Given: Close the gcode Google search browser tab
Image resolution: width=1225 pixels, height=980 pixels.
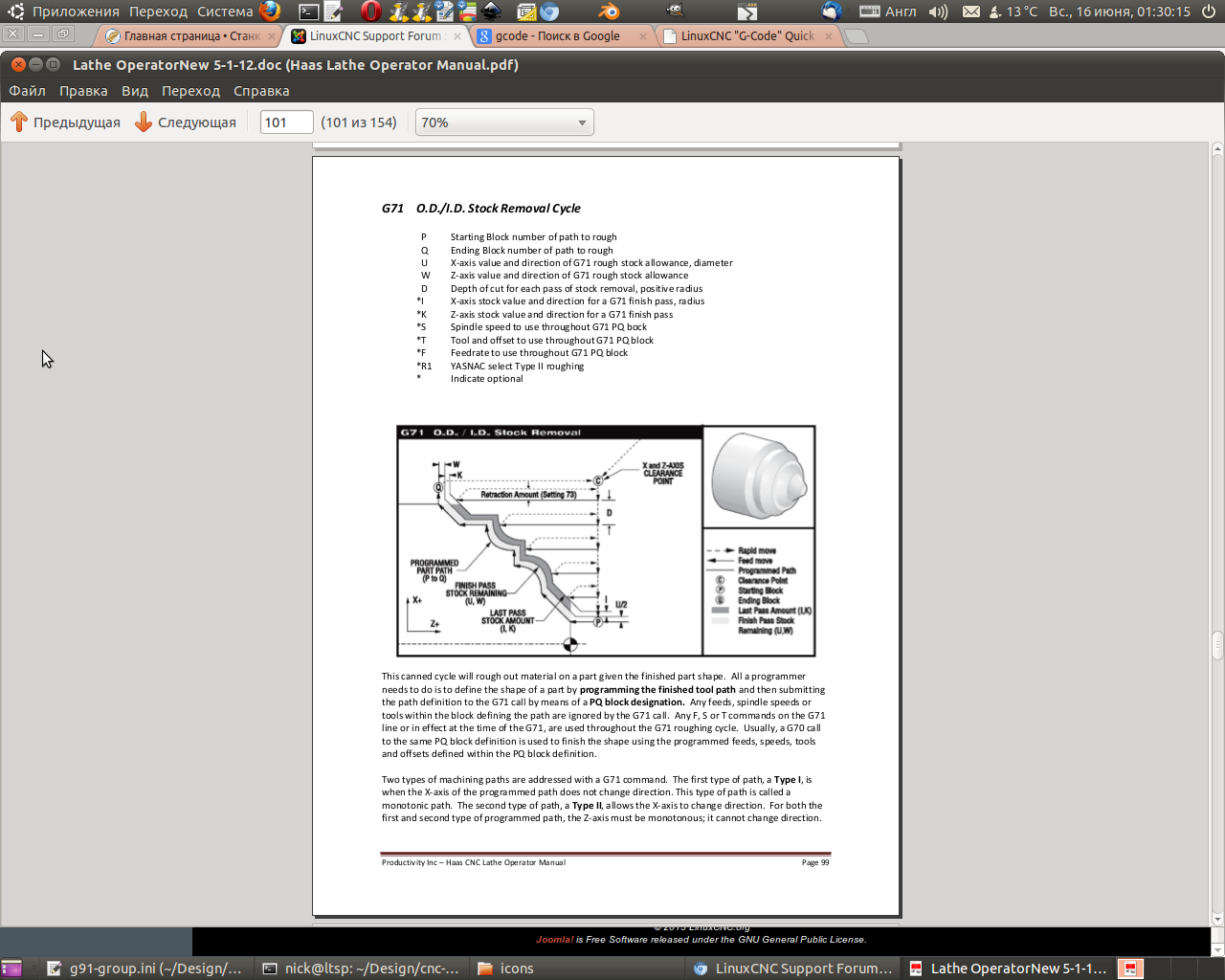Looking at the screenshot, I should click(642, 36).
